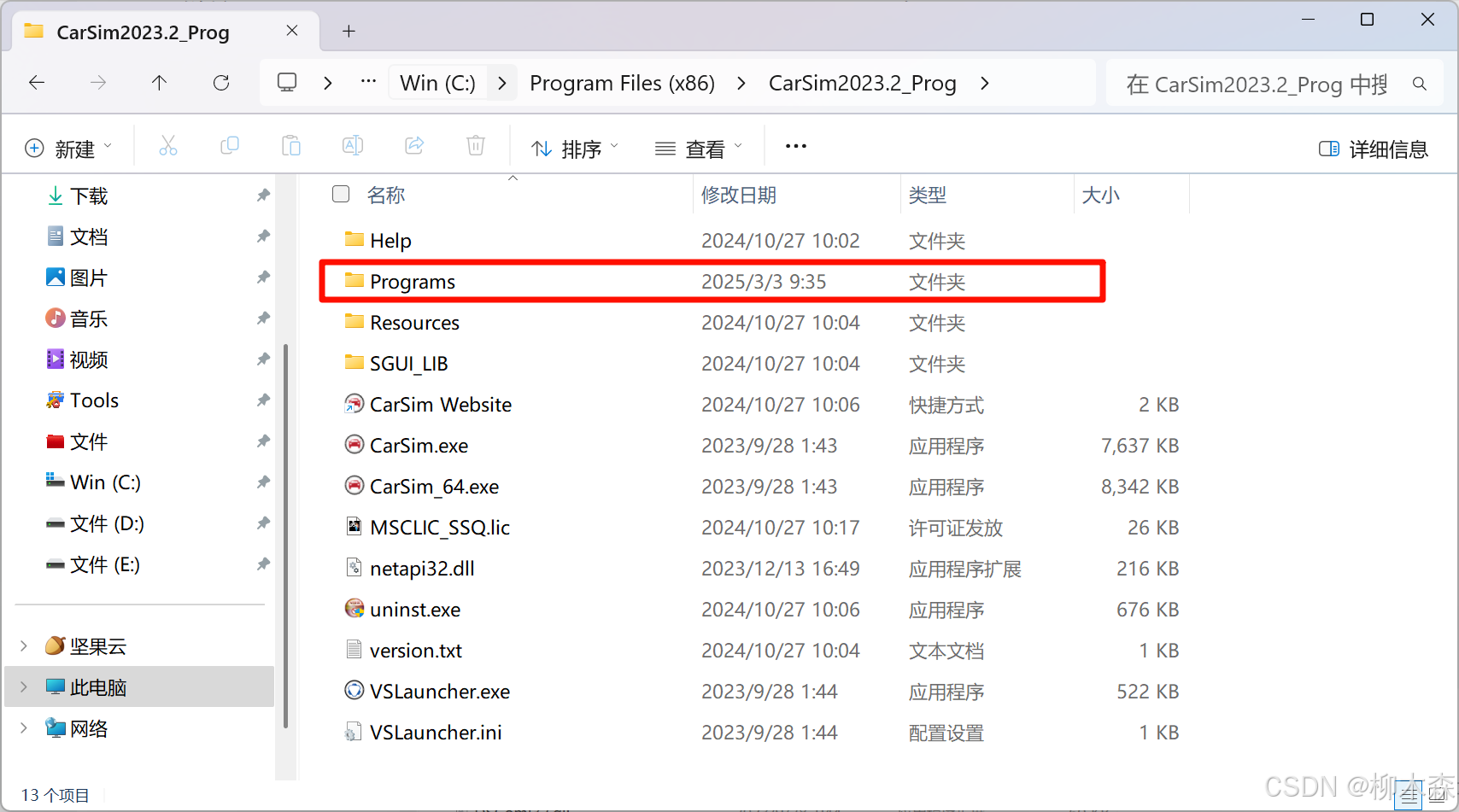
Task: Select the SGUI_LIB folder row
Action: click(756, 363)
